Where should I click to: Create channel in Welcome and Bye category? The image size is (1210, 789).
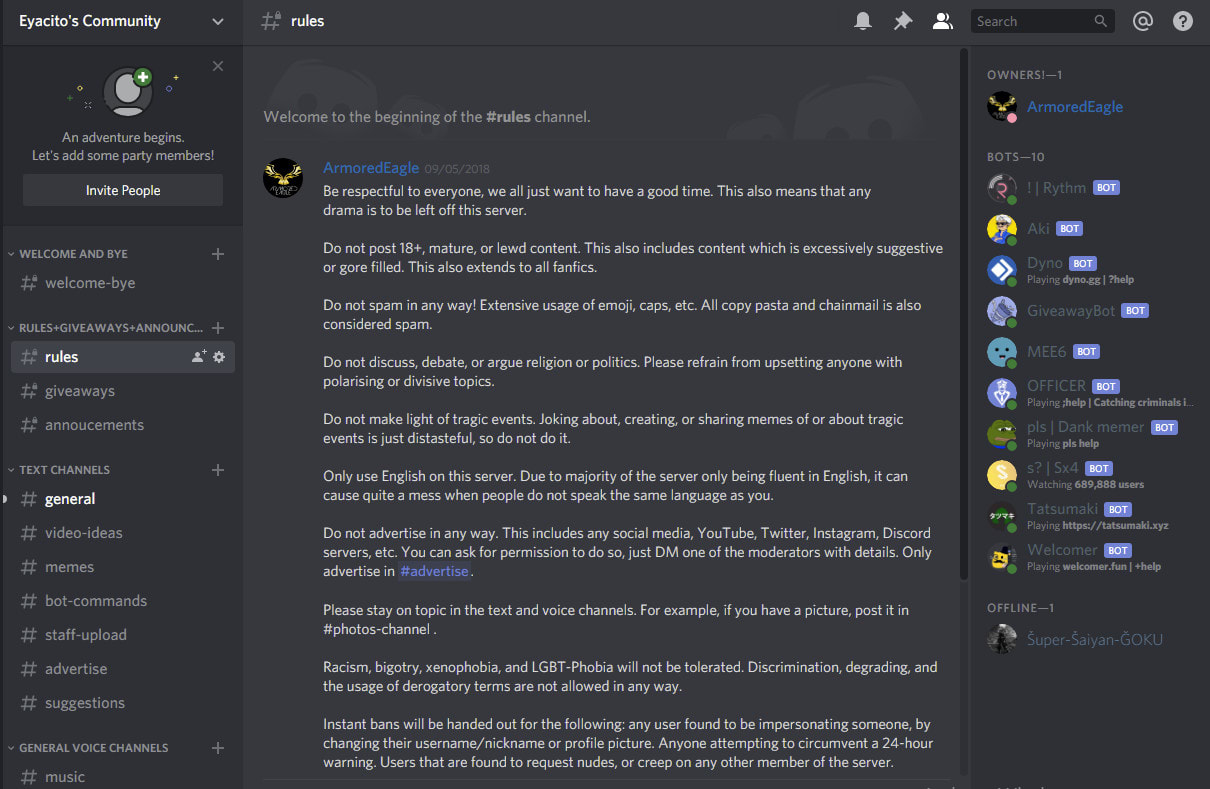click(x=218, y=254)
